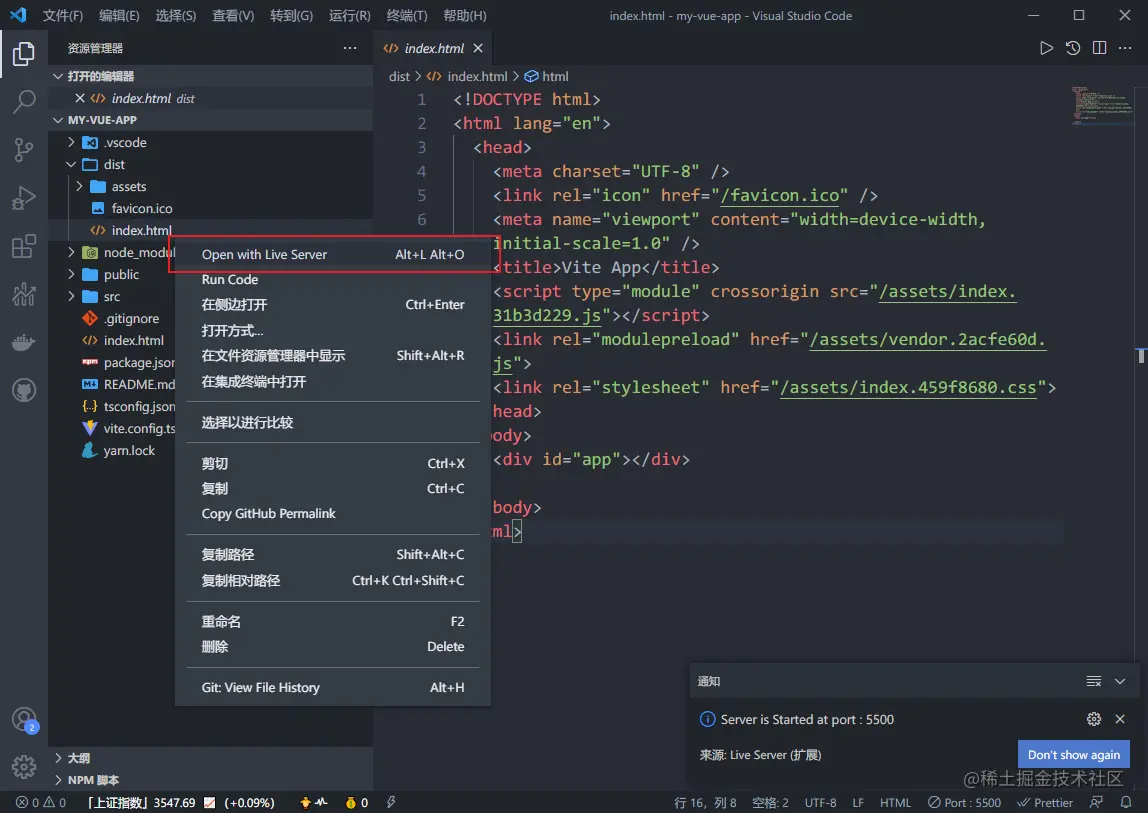The width and height of the screenshot is (1148, 813).
Task: Dismiss the Live Server notification
Action: click(x=1119, y=719)
